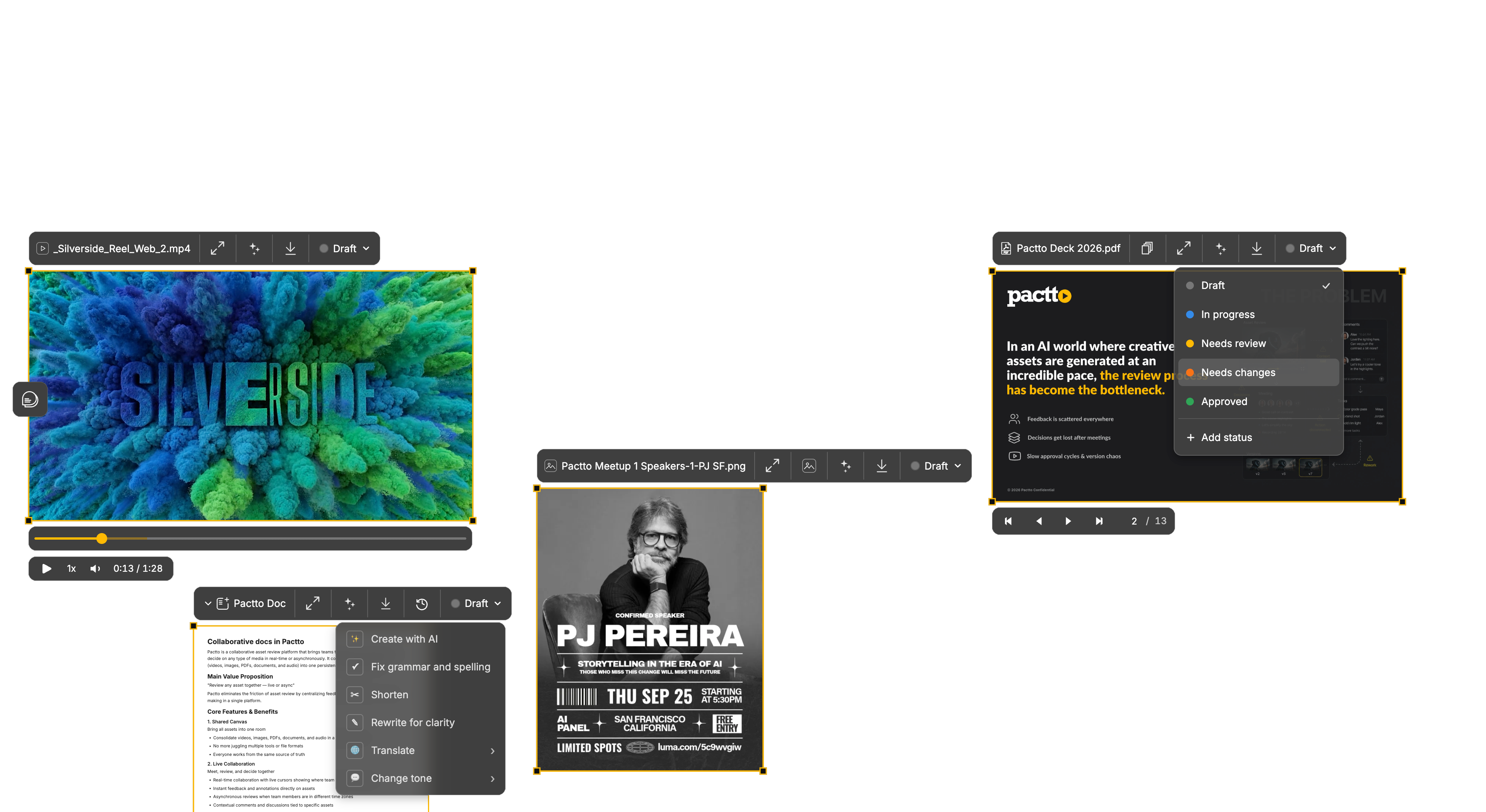The image size is (1486, 812).
Task: Play the Silverside video
Action: coord(47,569)
